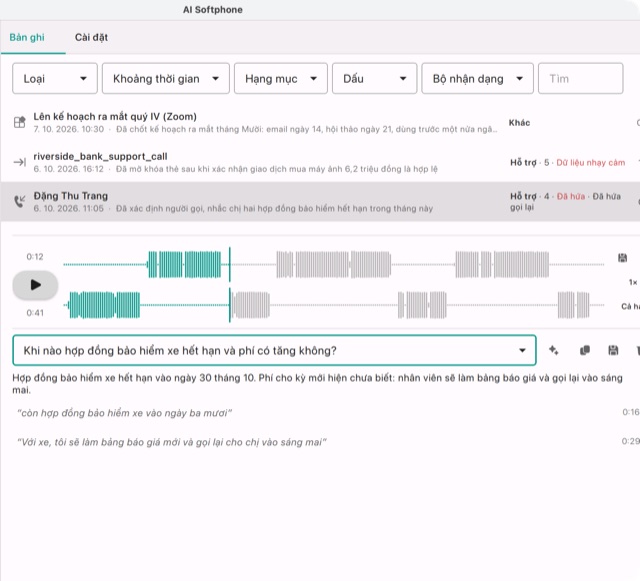Select the riverside_bank_support_call recording
The image size is (640, 581).
tap(320, 162)
